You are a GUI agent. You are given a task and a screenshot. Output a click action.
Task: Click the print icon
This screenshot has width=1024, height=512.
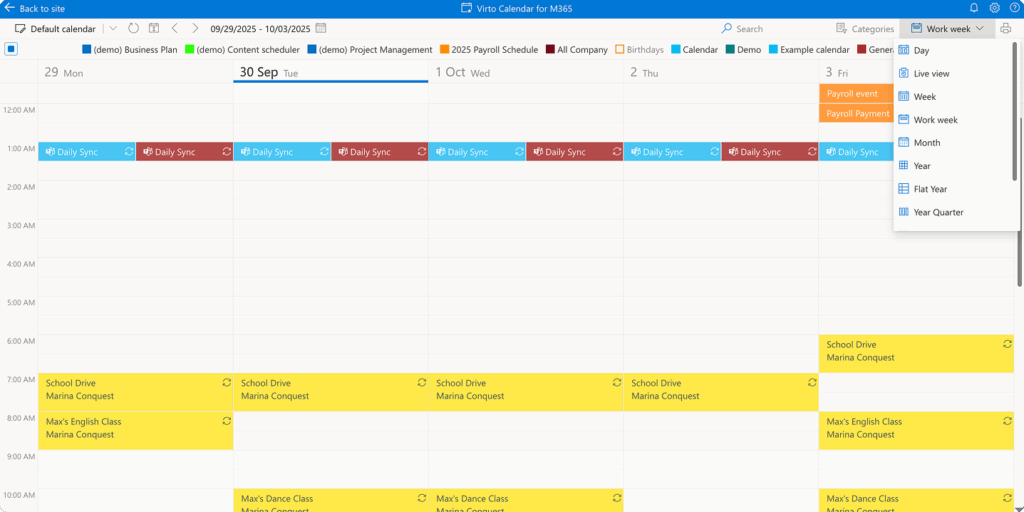[x=1006, y=29]
